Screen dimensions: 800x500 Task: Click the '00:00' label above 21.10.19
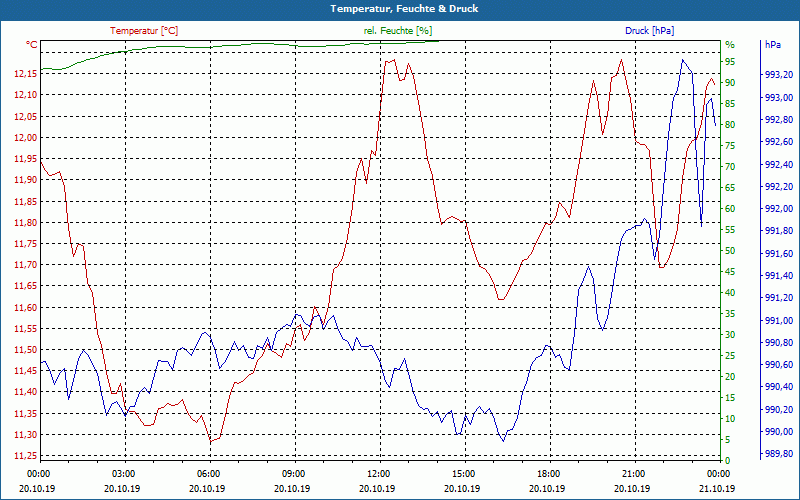tap(718, 474)
